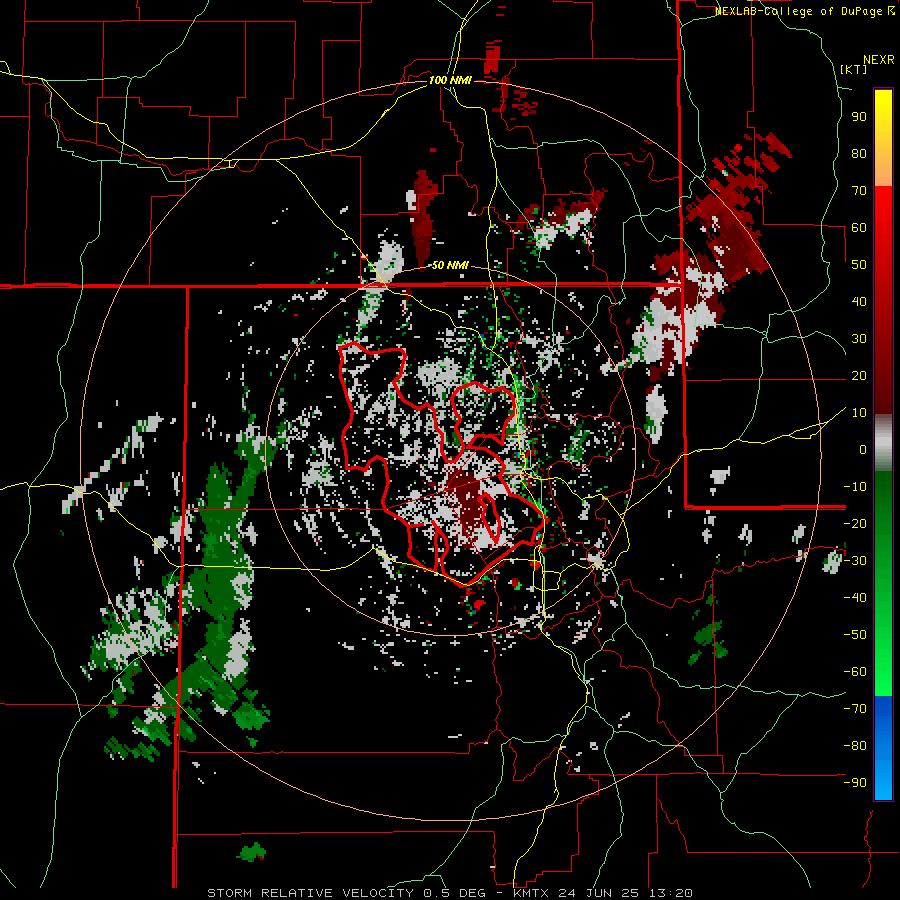Click the -80 knot scale value
This screenshot has width=900, height=900.
(x=855, y=746)
